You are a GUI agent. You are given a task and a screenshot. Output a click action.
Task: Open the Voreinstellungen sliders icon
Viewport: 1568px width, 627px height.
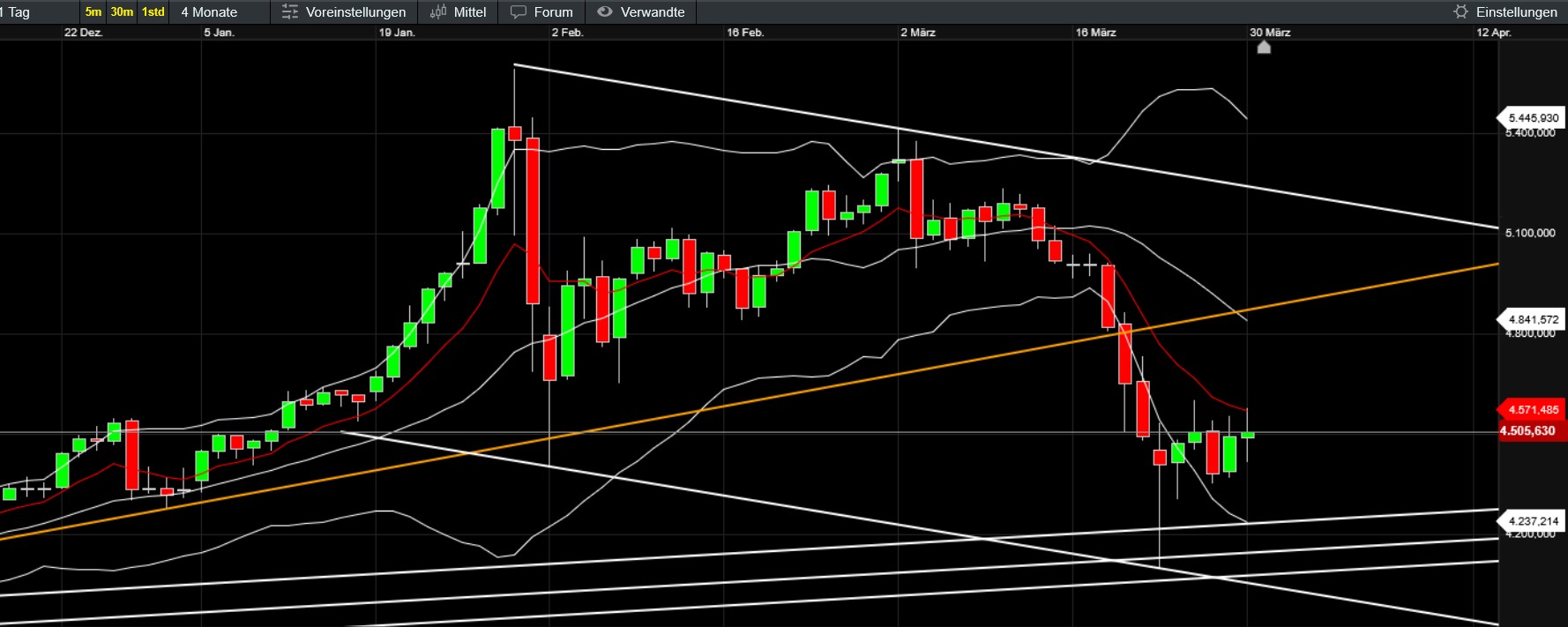(289, 12)
